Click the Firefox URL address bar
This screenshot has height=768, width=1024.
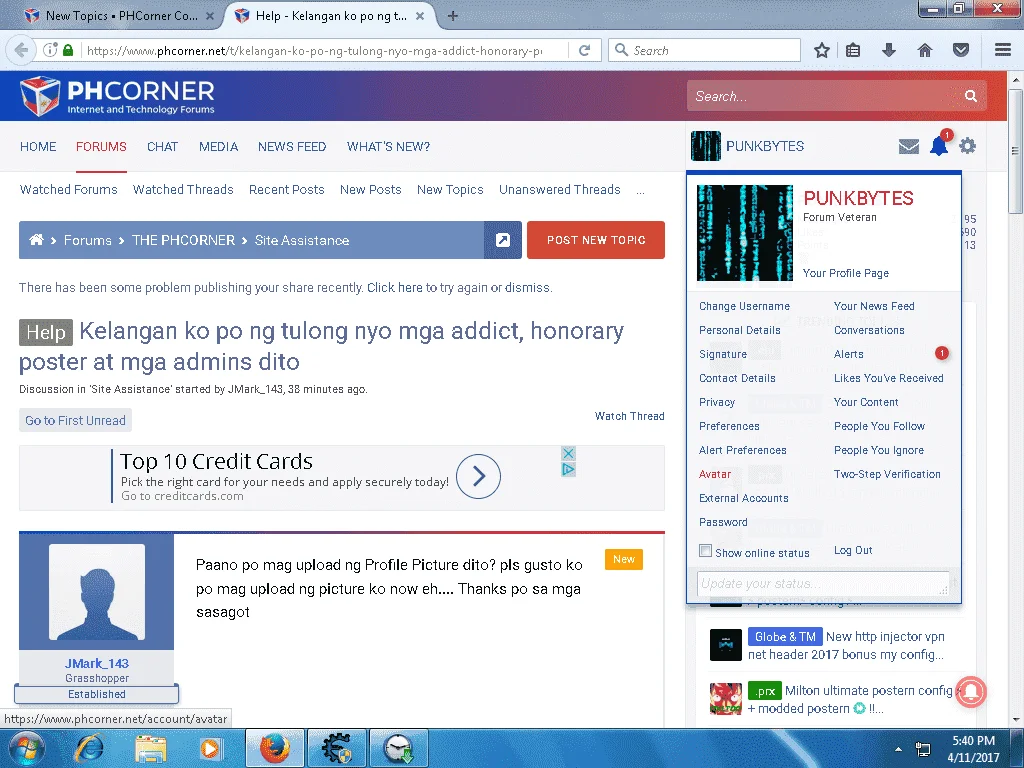[314, 50]
